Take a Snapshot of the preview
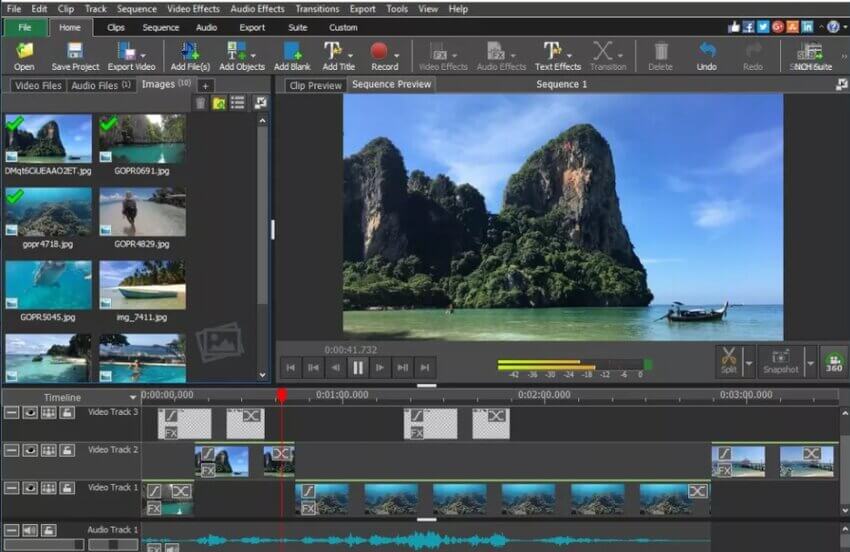Screen dimensions: 850x552 pyautogui.click(x=781, y=361)
